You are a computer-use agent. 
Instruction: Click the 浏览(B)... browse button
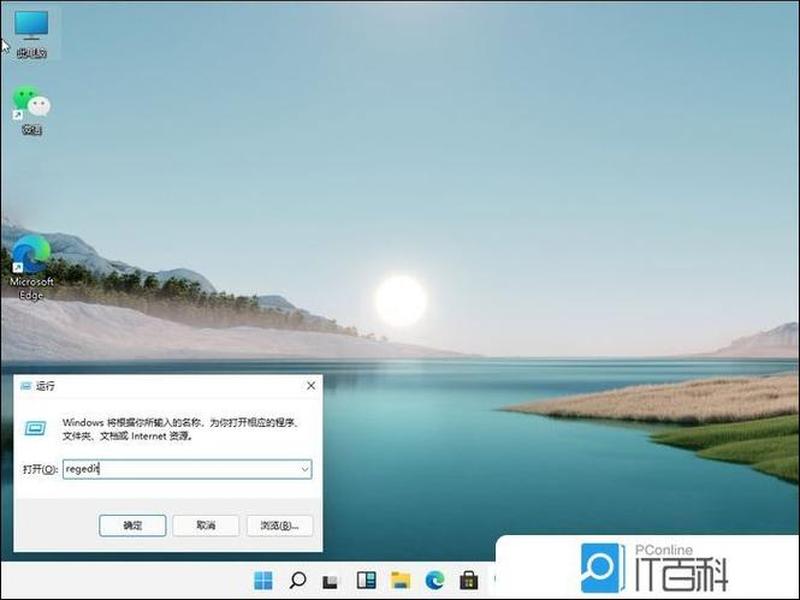[x=280, y=526]
